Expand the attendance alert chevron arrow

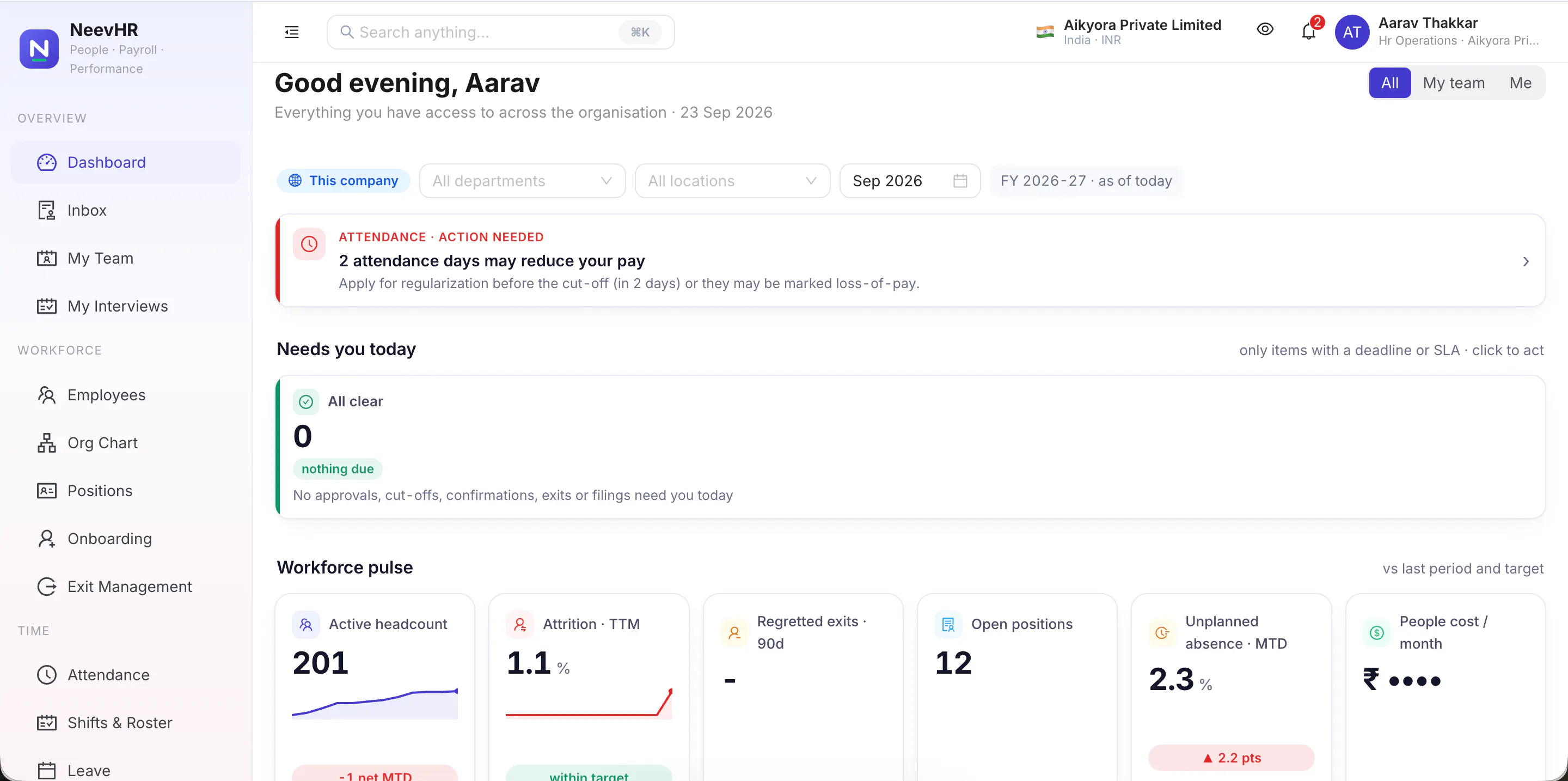tap(1526, 261)
